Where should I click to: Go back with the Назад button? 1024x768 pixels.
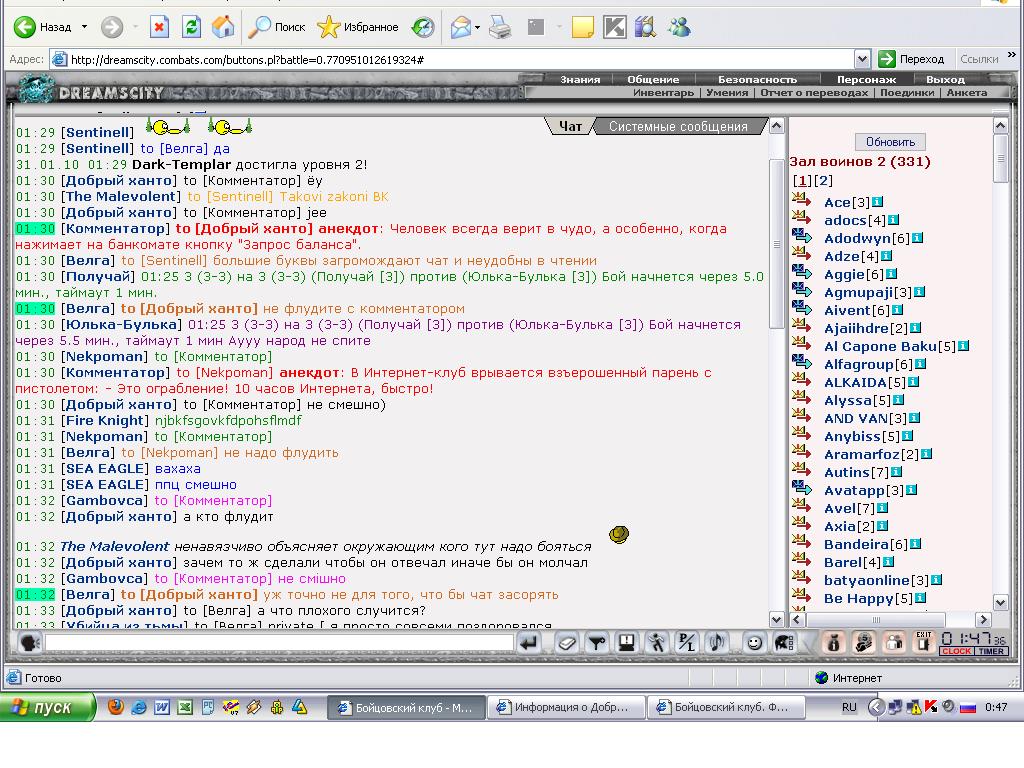point(42,27)
